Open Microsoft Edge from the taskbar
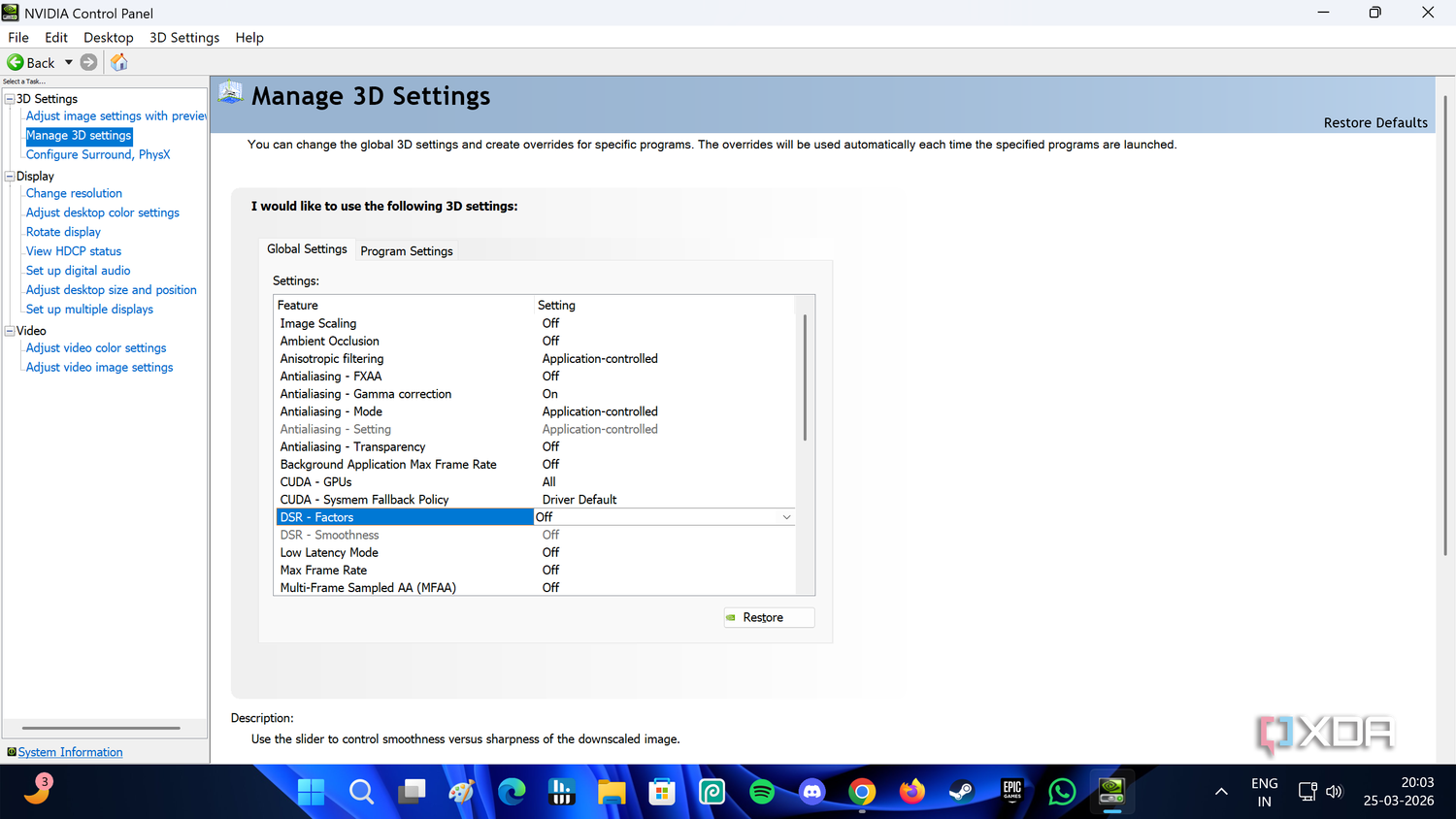The width and height of the screenshot is (1456, 819). point(512,792)
